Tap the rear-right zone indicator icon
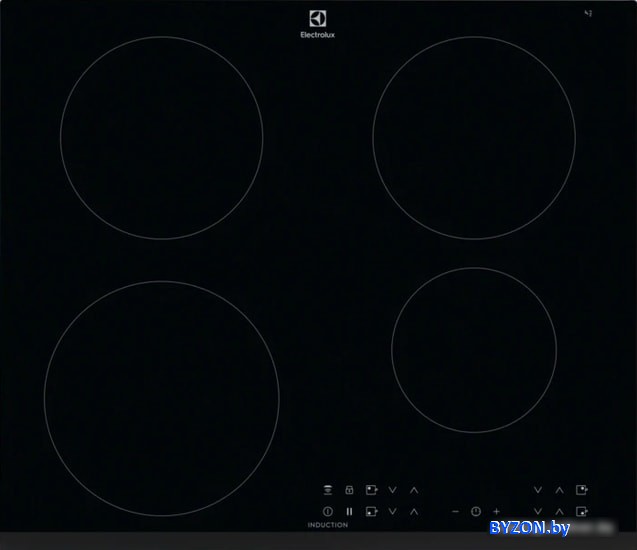 pos(582,490)
